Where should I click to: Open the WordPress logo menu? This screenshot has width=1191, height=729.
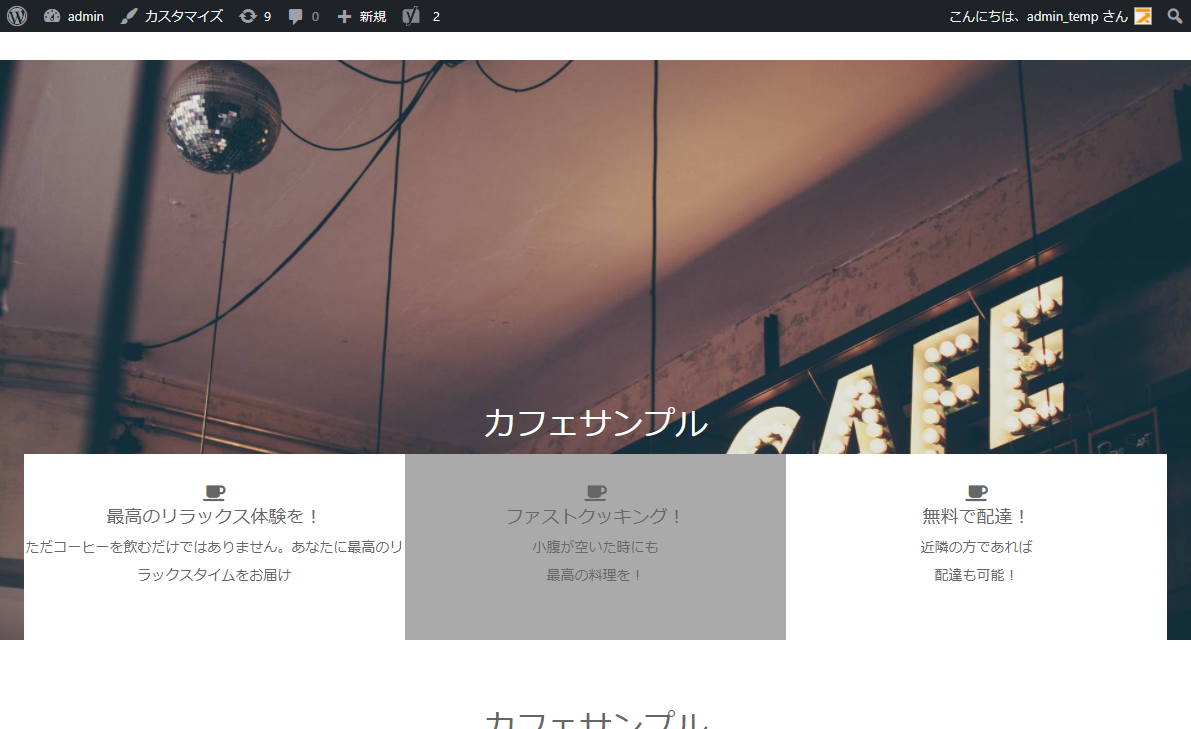coord(16,16)
